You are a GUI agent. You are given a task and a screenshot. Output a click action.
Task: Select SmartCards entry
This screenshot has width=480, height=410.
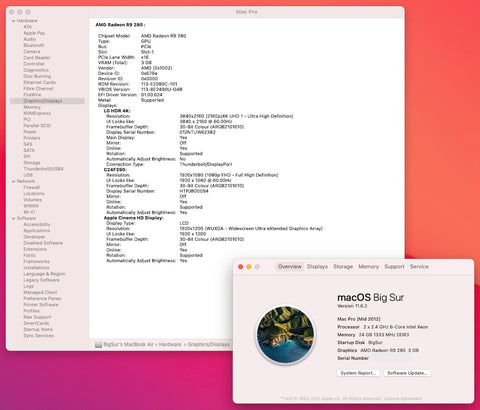(x=36, y=323)
